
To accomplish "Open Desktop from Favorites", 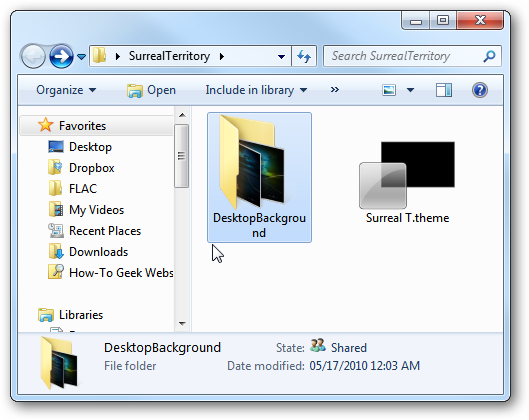I will [x=90, y=147].
